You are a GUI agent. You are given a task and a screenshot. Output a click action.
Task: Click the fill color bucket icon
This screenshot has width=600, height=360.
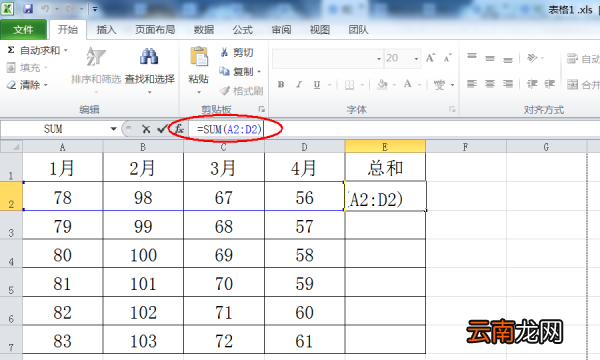(382, 85)
